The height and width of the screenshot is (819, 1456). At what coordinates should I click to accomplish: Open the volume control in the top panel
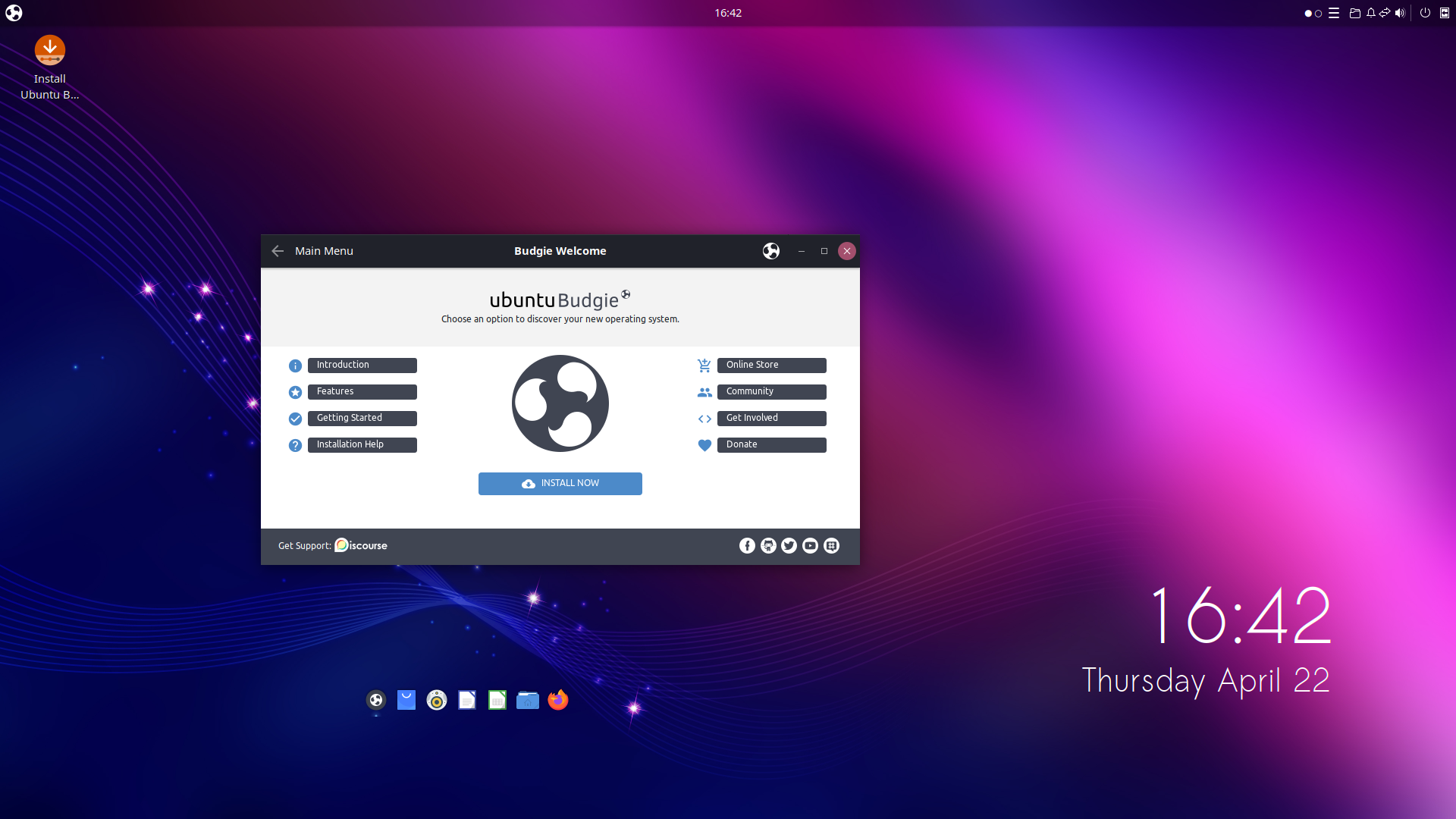point(1400,13)
